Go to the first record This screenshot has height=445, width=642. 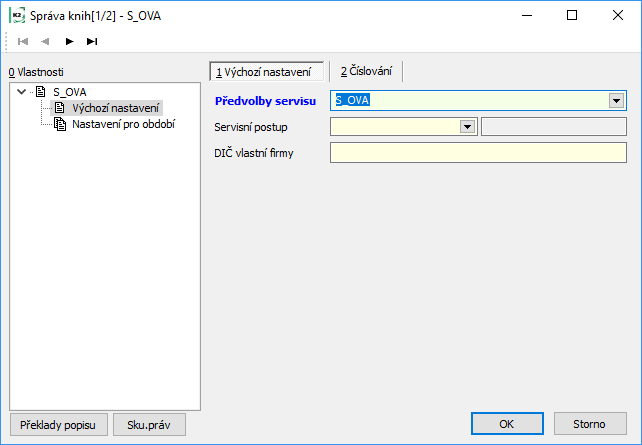point(23,41)
